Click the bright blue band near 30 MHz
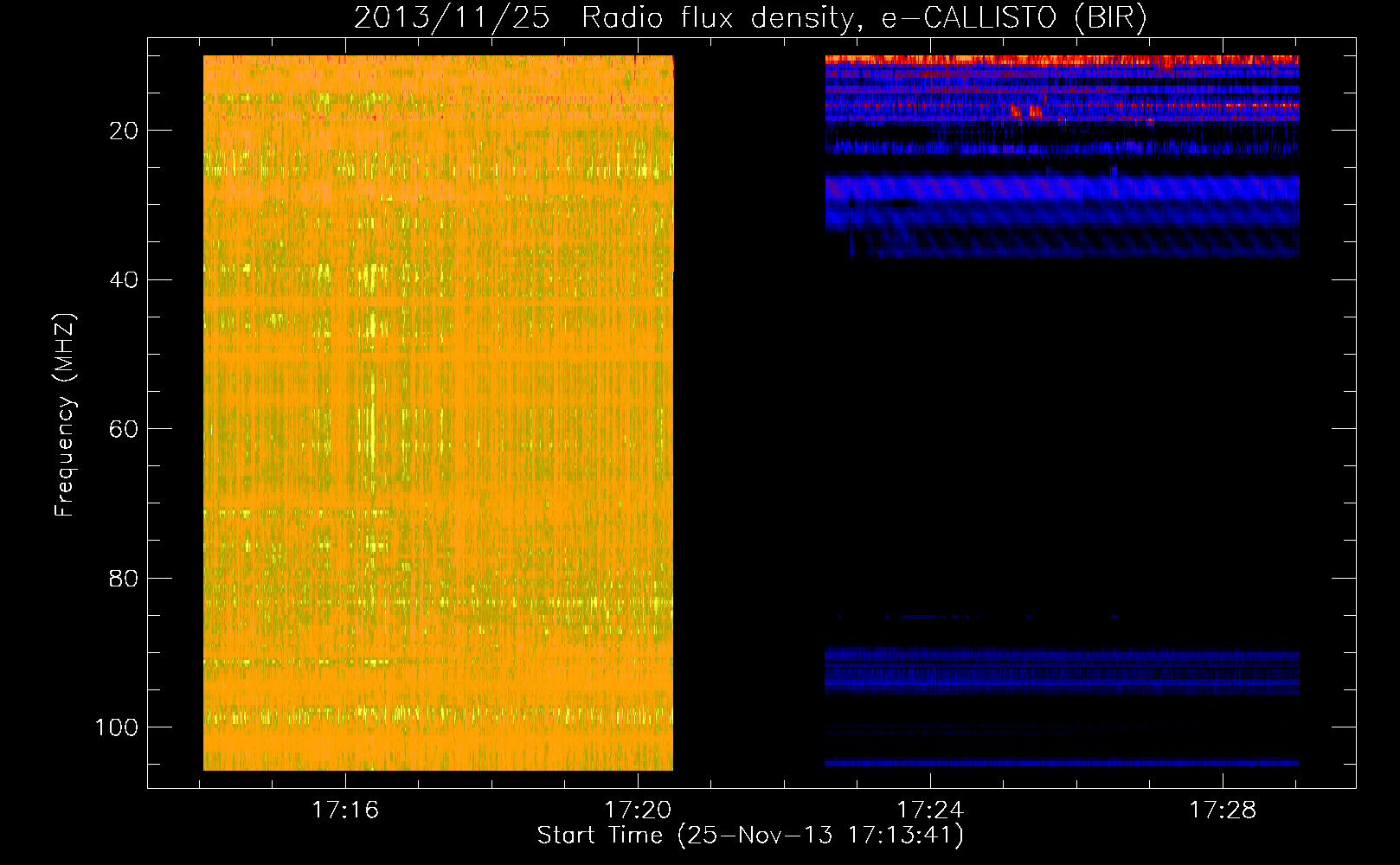This screenshot has width=1400, height=865. 1062,189
